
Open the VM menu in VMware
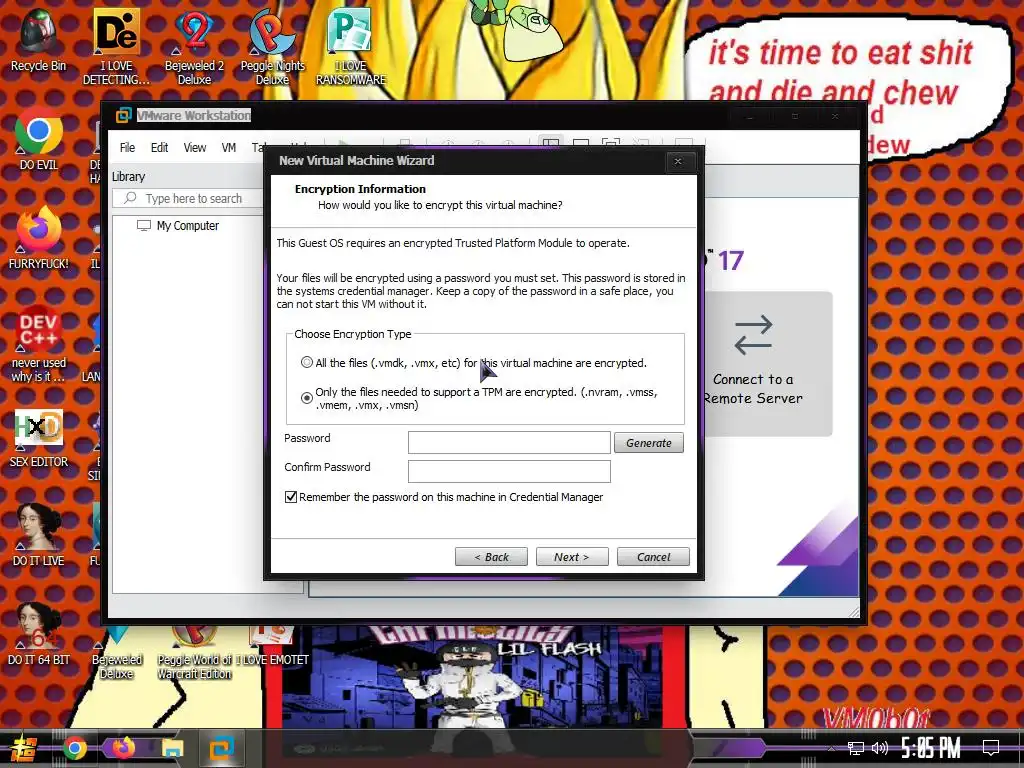point(229,148)
